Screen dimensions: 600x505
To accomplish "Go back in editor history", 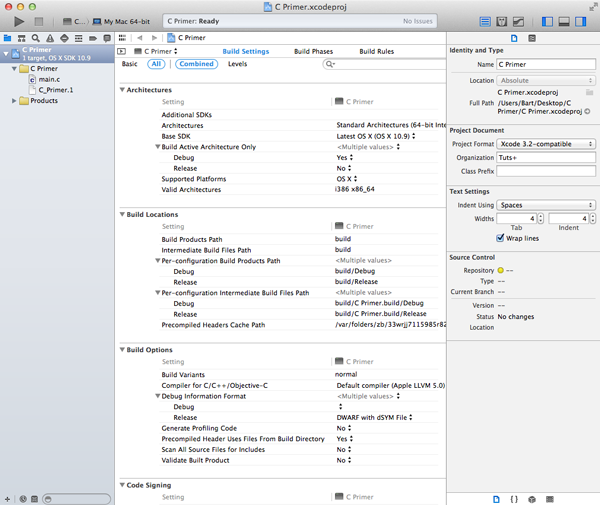I will (x=140, y=37).
